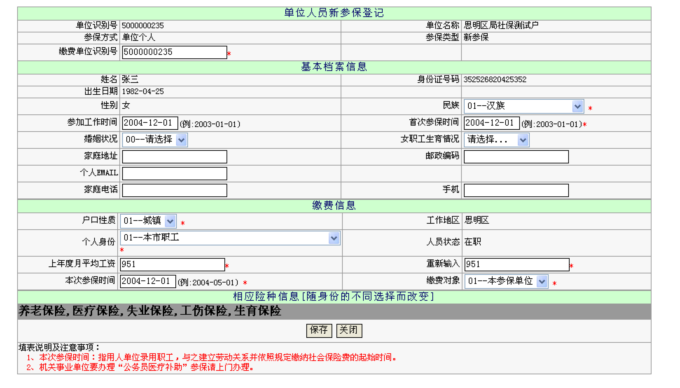
Task: Click the 邮政编码 input field
Action: coord(516,157)
